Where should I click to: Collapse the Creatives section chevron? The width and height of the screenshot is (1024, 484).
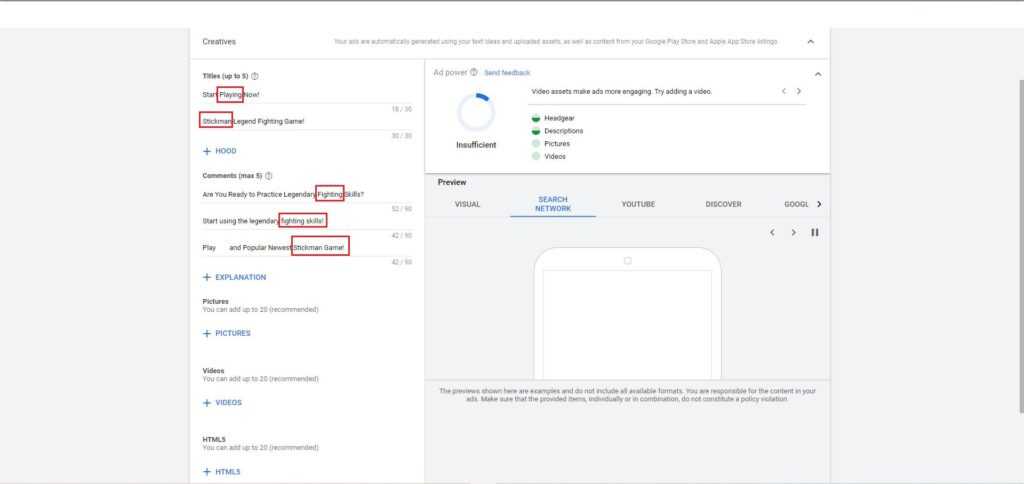[810, 42]
